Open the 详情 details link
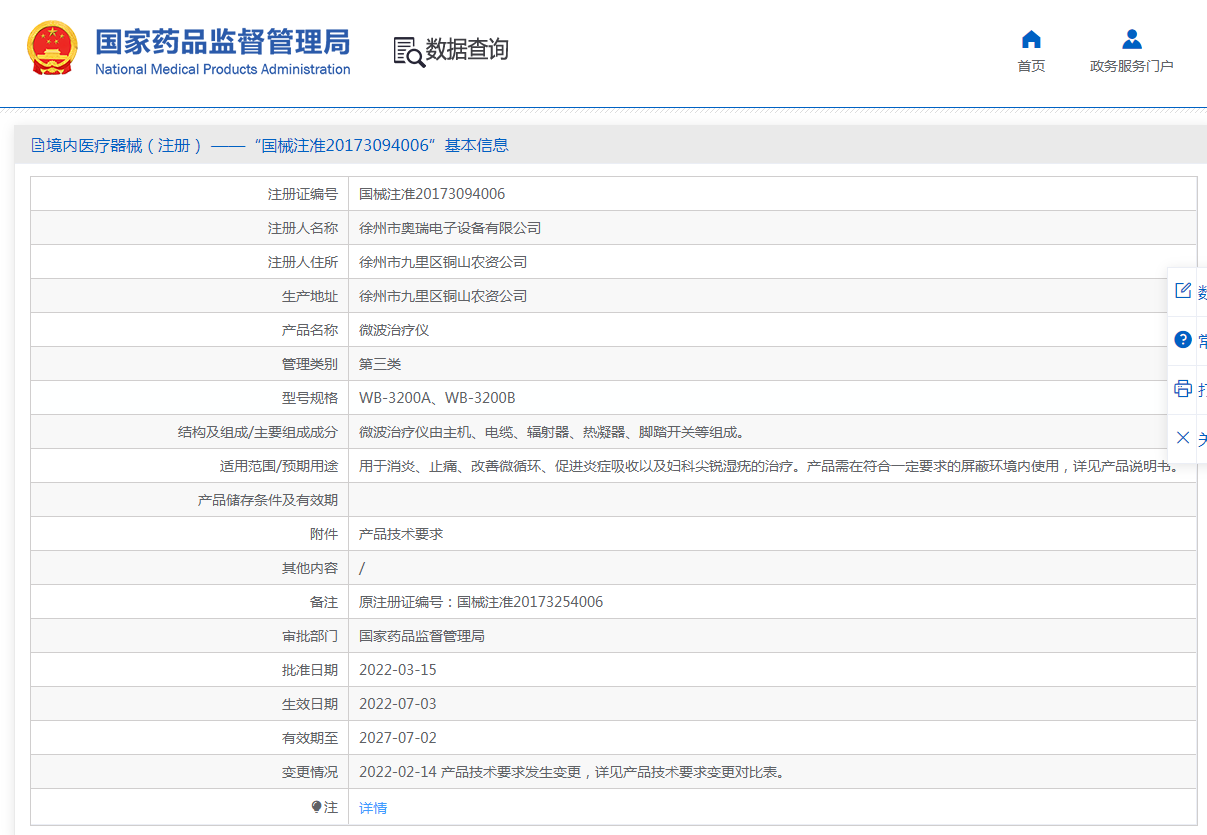 tap(373, 807)
